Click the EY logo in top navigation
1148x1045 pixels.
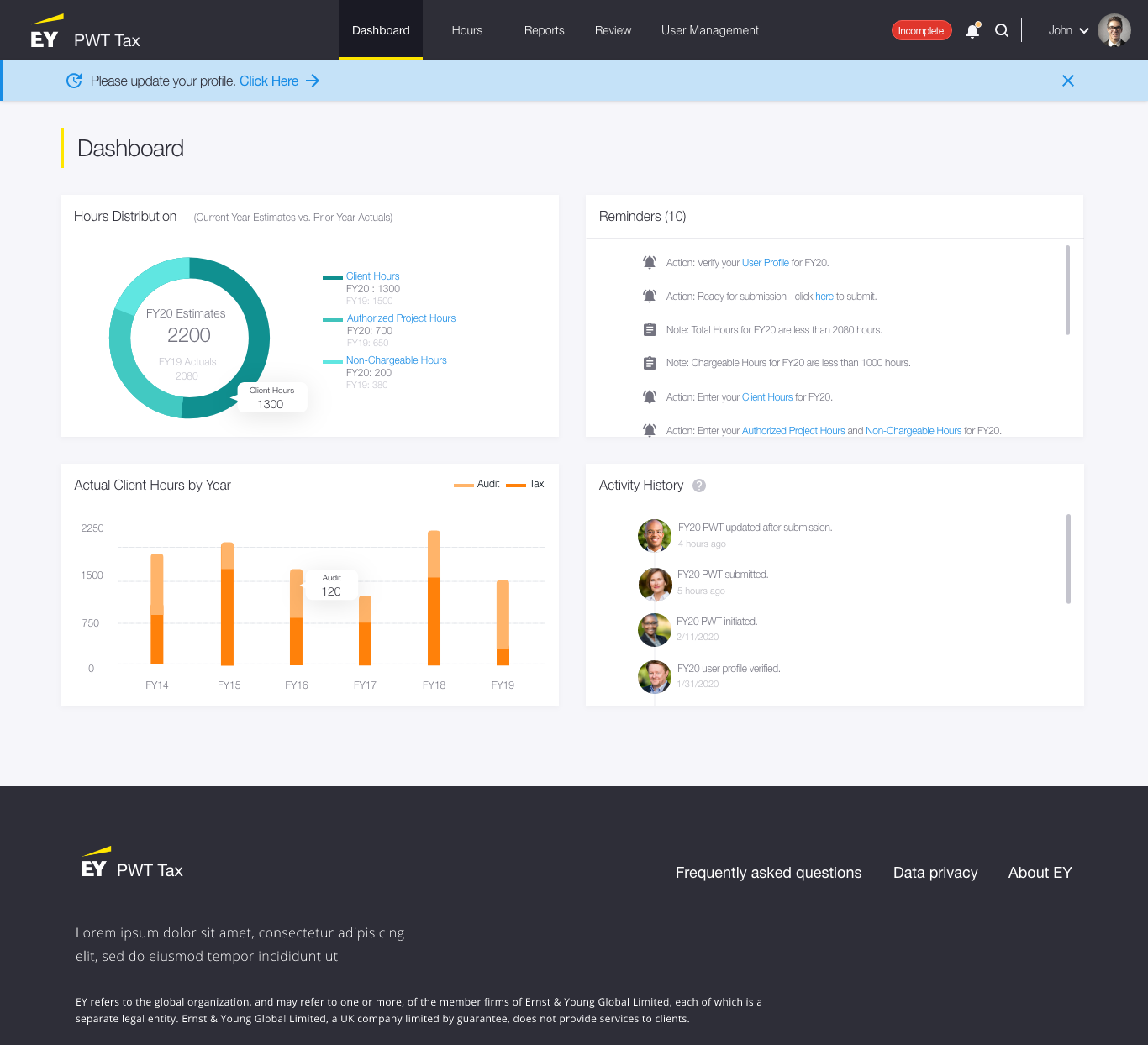click(x=45, y=30)
